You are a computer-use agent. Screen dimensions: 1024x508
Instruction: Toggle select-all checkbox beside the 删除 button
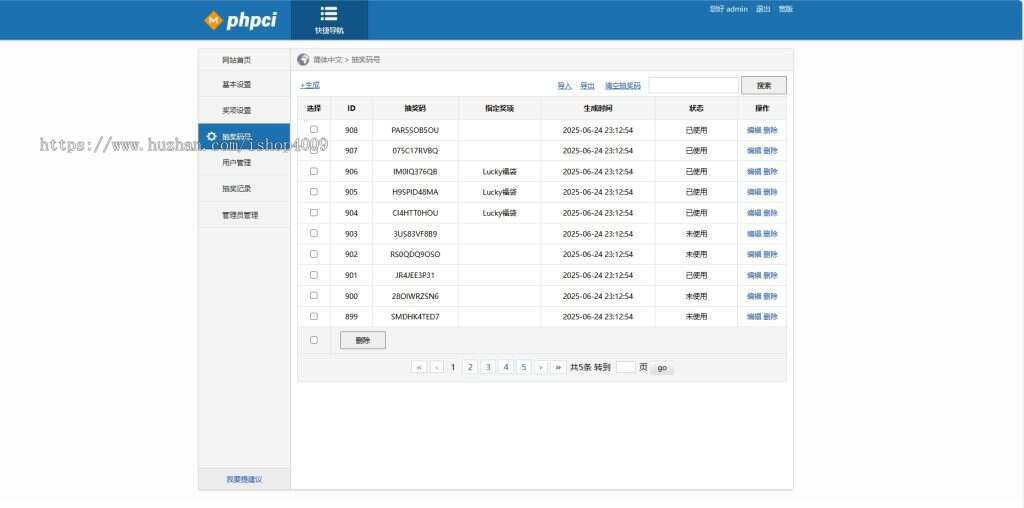click(x=313, y=340)
